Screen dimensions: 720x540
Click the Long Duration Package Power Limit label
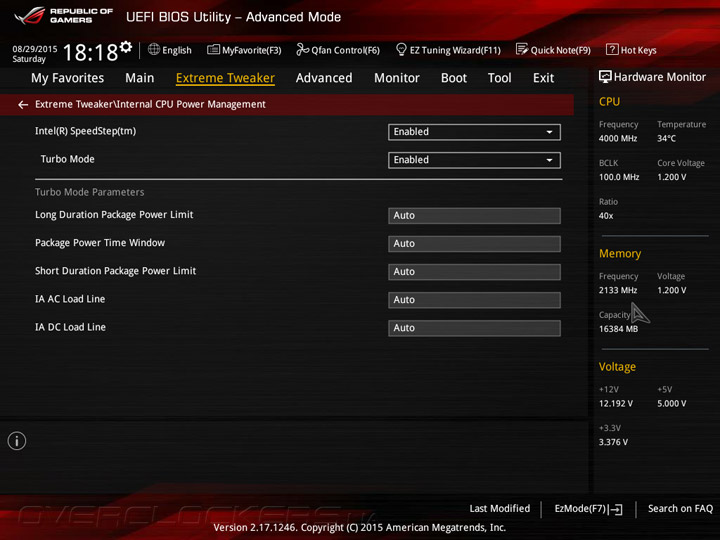pyautogui.click(x=114, y=215)
